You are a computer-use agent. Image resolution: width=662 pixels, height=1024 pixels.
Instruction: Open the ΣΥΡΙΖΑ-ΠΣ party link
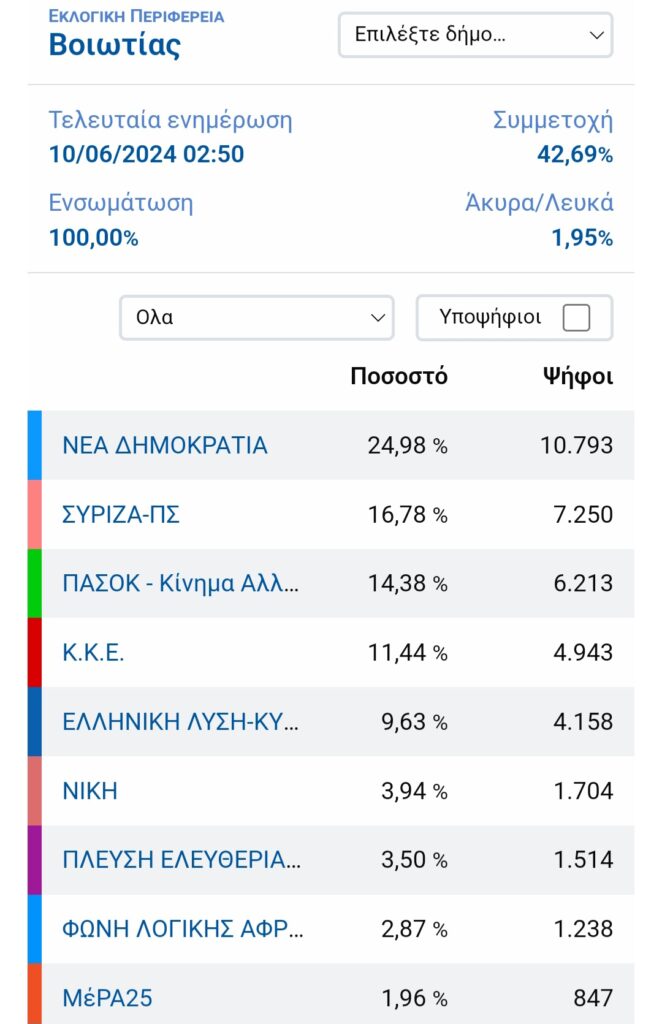121,515
